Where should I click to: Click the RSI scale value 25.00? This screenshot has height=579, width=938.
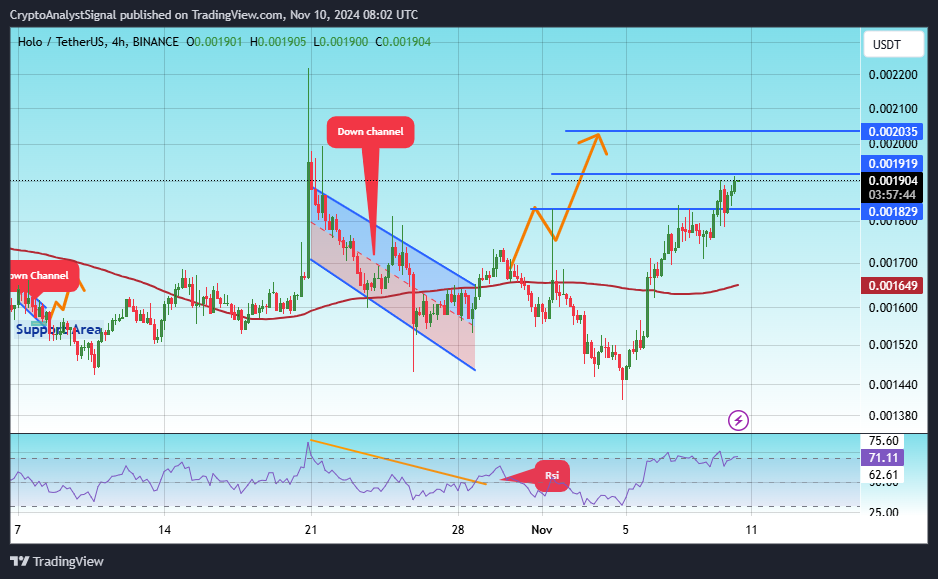(884, 512)
